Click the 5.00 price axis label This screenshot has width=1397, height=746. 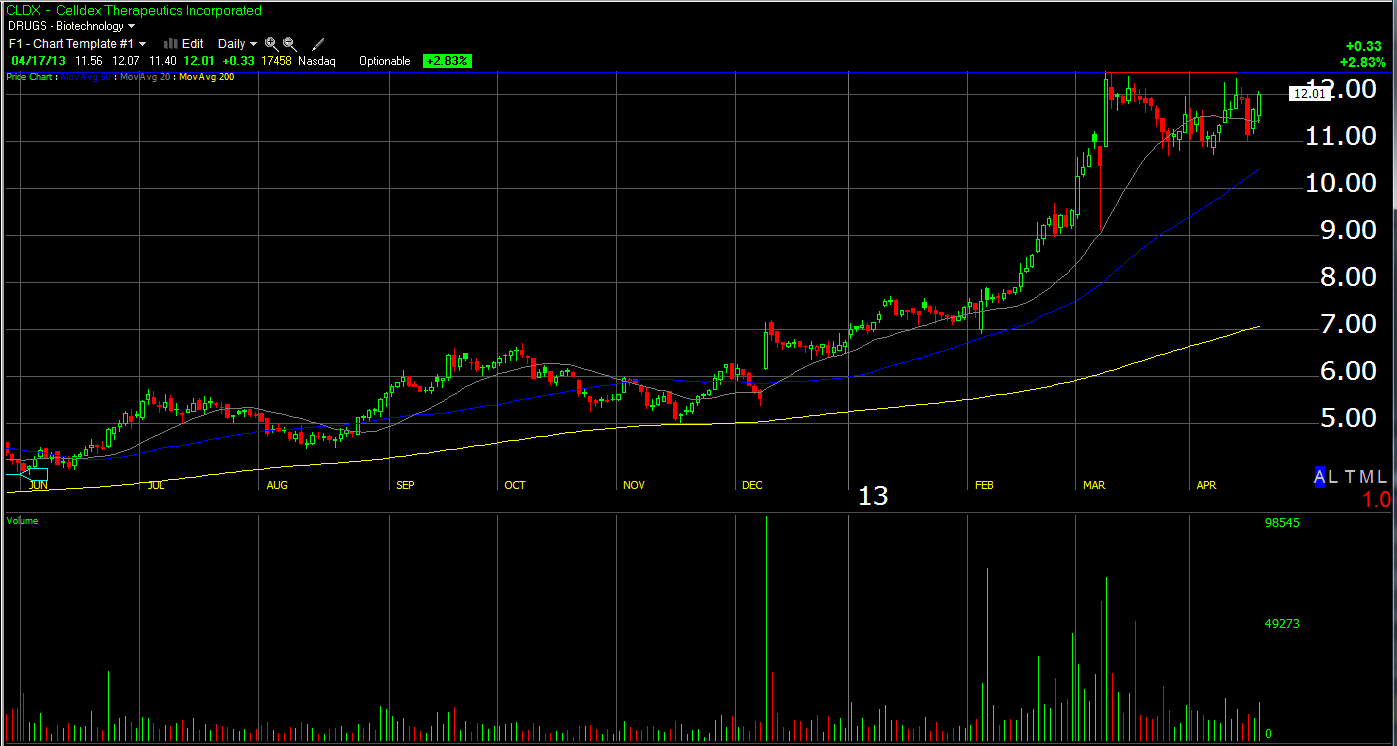[1349, 418]
